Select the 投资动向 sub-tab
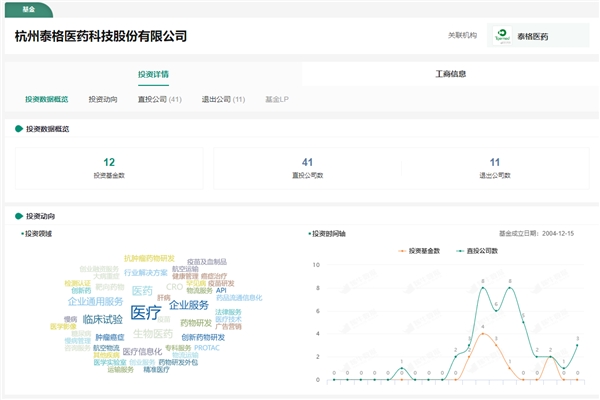 pos(103,99)
